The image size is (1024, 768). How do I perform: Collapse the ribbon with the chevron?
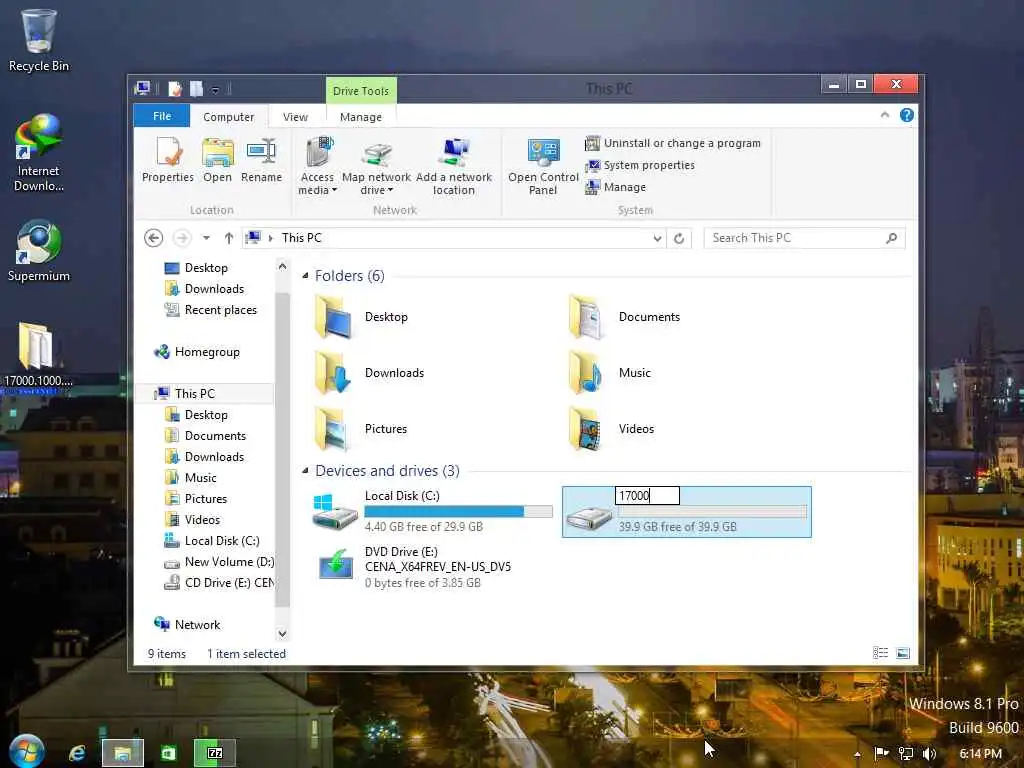coord(885,115)
